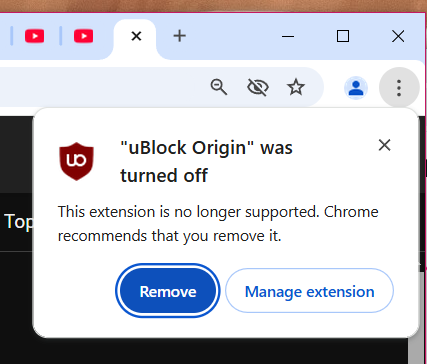The image size is (427, 364).
Task: Open the Chrome profile avatar
Action: [356, 88]
